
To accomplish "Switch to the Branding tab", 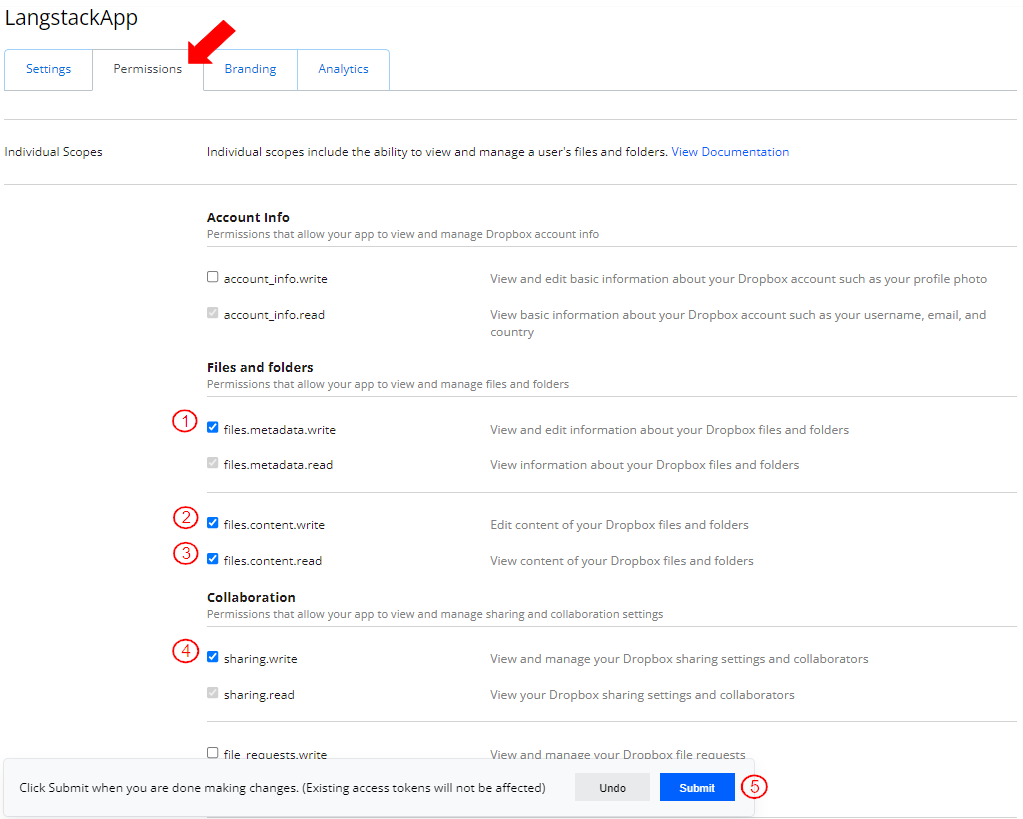I will [x=250, y=70].
